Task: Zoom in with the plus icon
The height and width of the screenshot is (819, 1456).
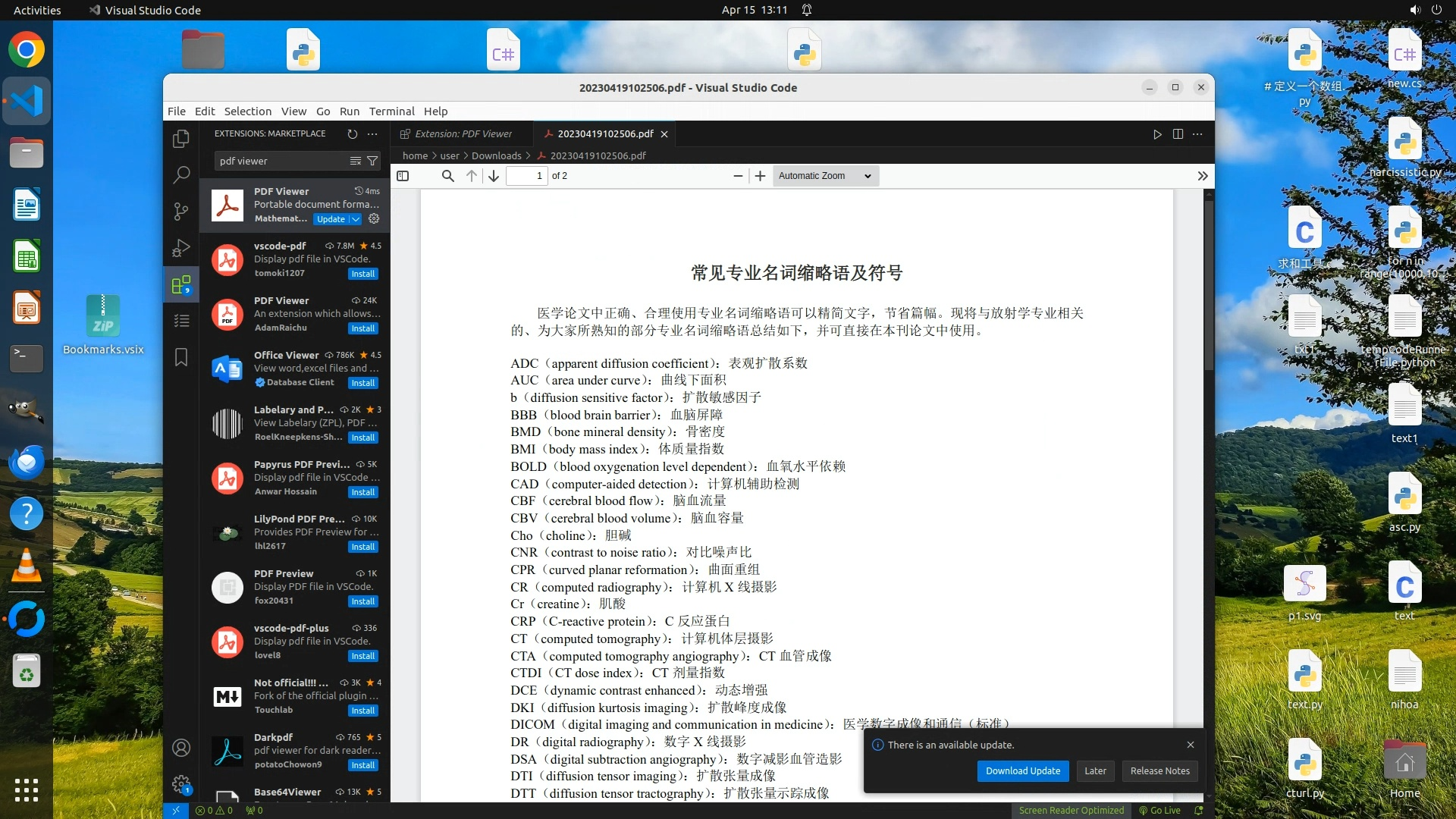Action: [760, 176]
